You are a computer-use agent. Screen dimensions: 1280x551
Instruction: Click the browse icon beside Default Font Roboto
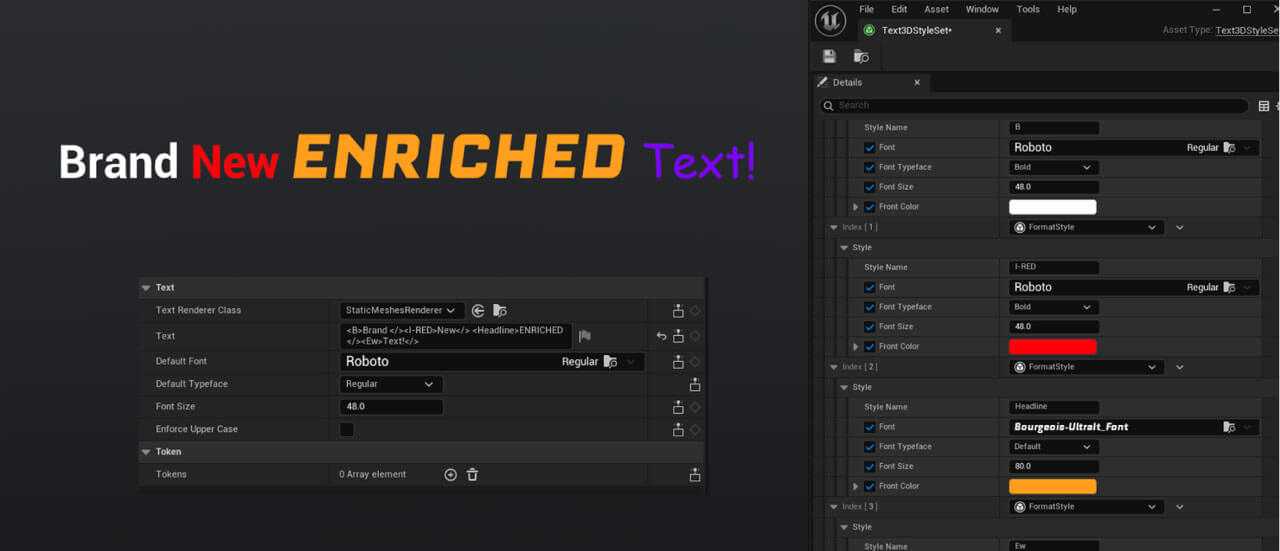609,362
